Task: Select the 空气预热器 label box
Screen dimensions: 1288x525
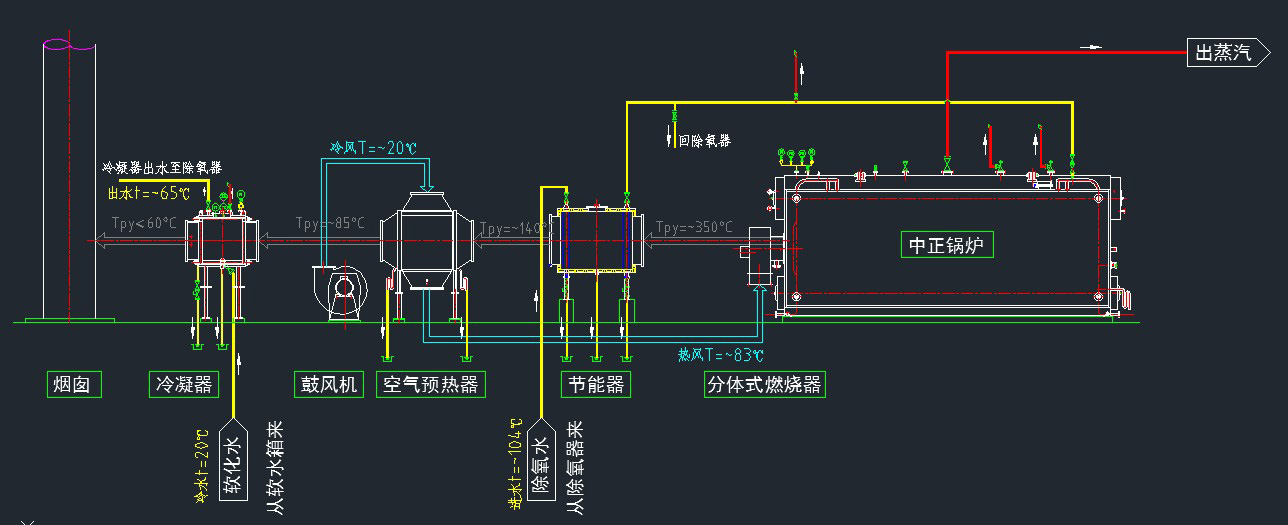Action: [430, 384]
